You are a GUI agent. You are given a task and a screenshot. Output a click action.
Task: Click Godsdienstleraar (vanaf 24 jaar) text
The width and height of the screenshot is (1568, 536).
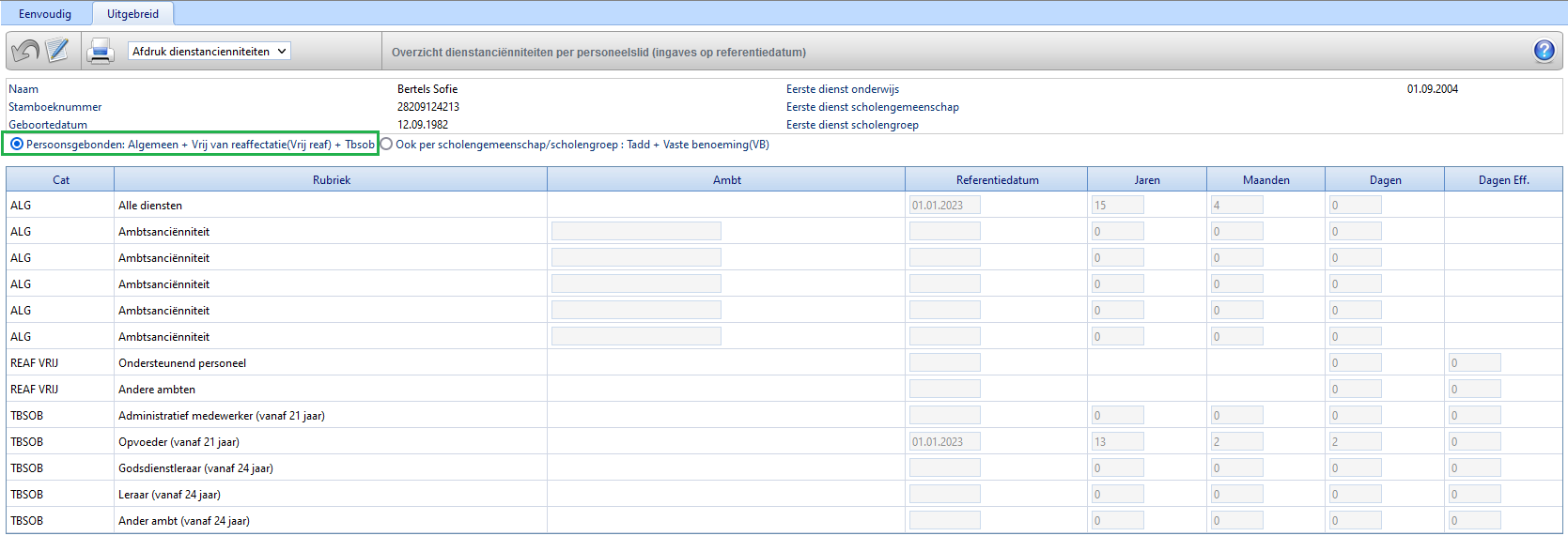(195, 468)
